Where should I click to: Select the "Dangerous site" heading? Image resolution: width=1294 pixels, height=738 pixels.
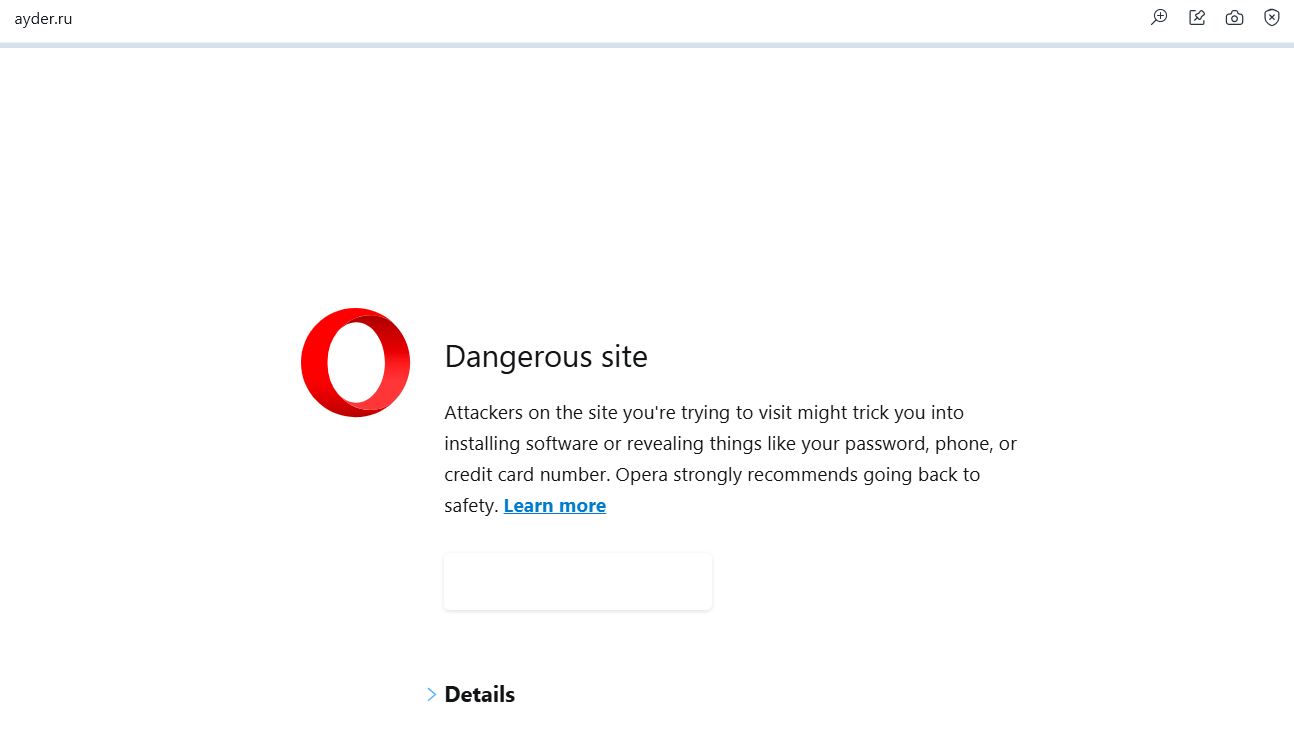pyautogui.click(x=546, y=356)
